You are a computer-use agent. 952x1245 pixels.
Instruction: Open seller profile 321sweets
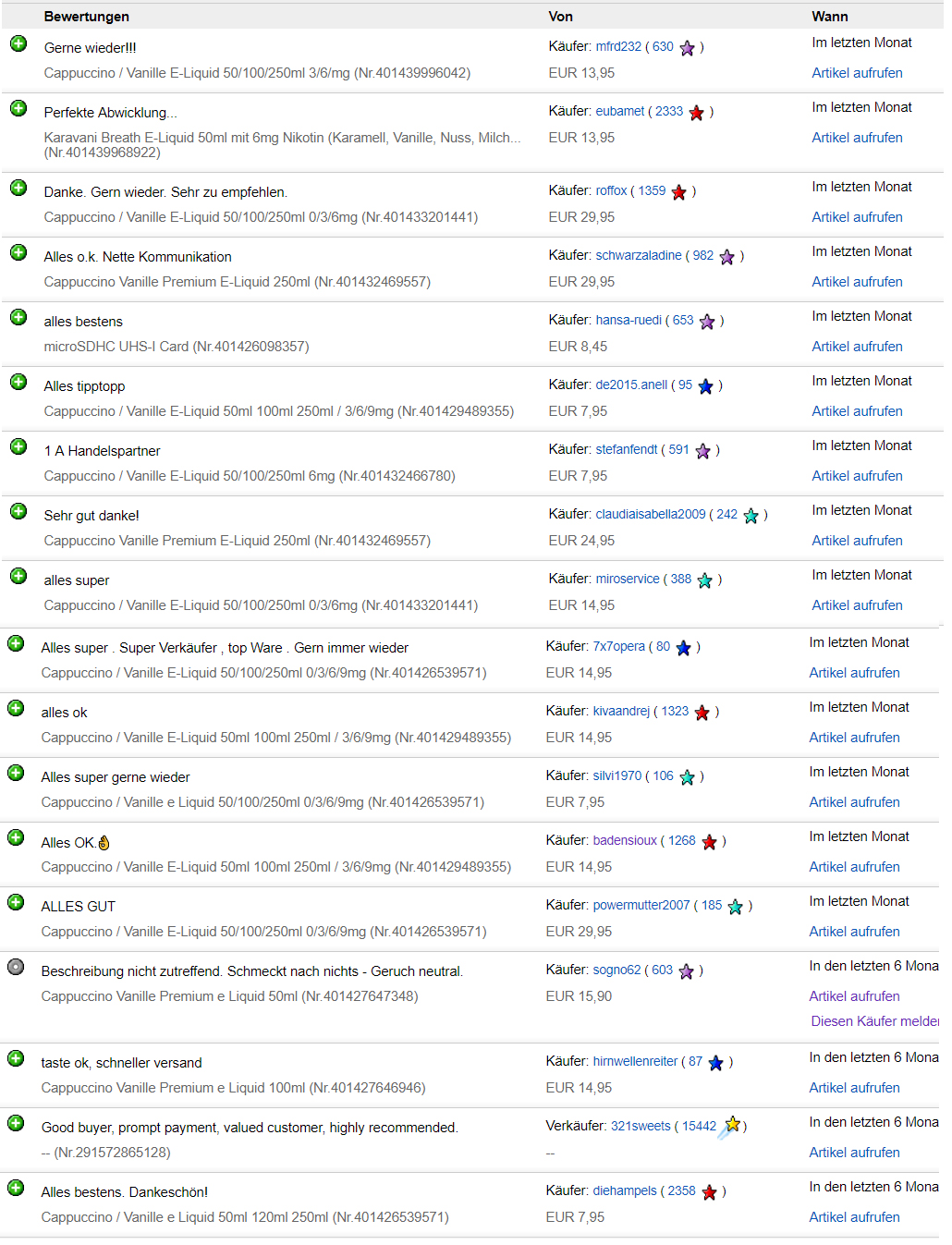pyautogui.click(x=641, y=1126)
